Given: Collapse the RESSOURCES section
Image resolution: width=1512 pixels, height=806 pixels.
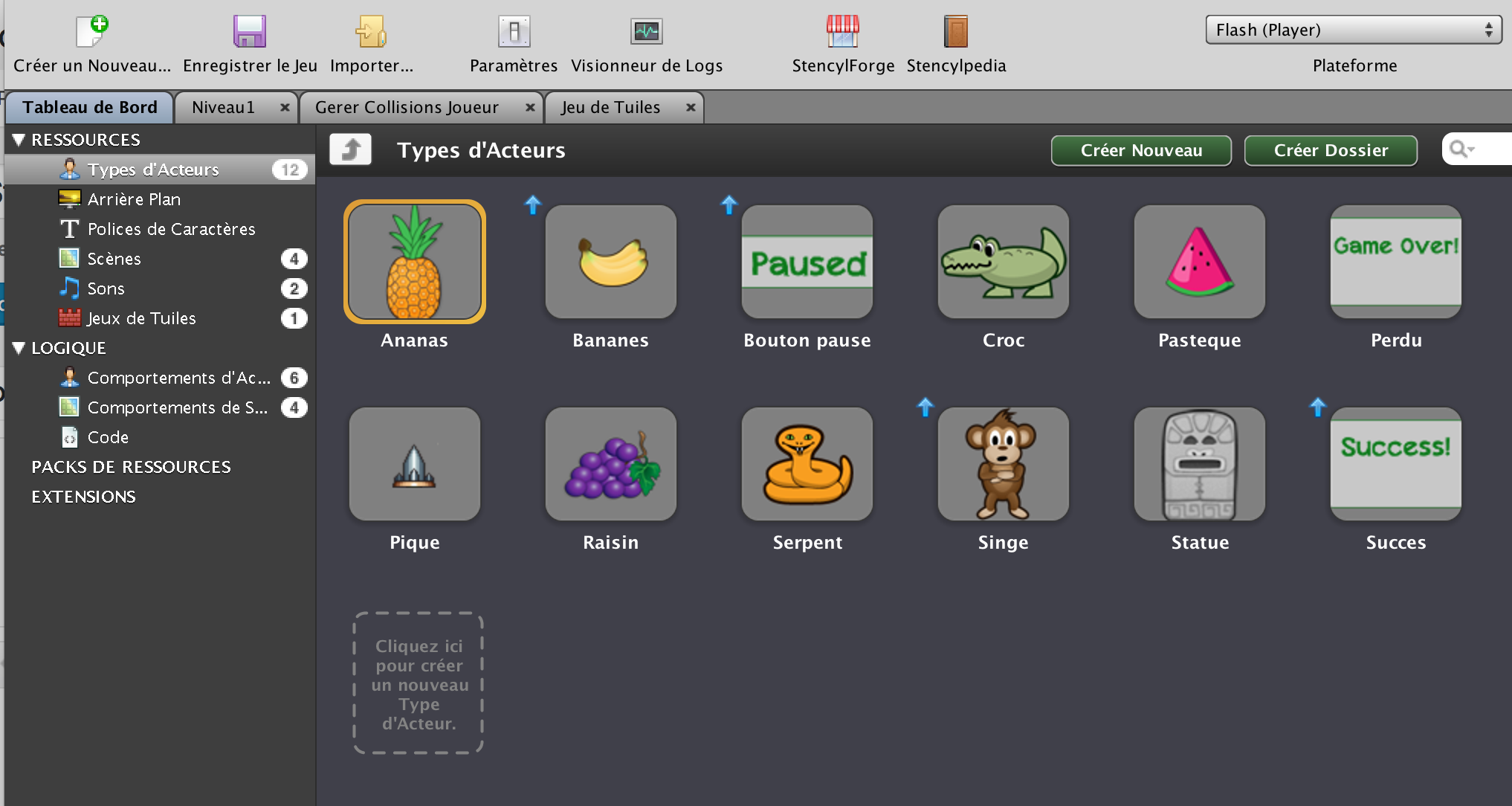Looking at the screenshot, I should tap(19, 139).
